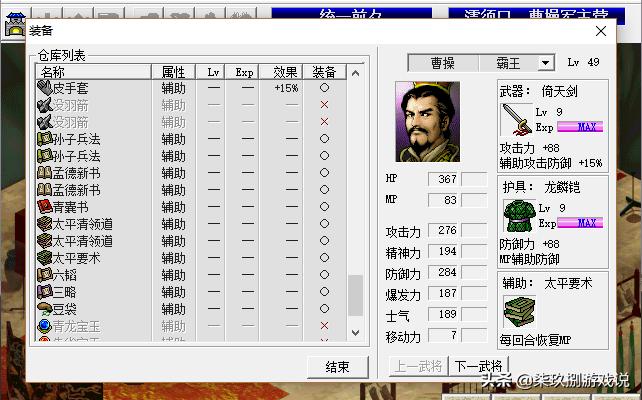Click the 上一武将 button
The height and width of the screenshot is (400, 642).
[x=418, y=366]
